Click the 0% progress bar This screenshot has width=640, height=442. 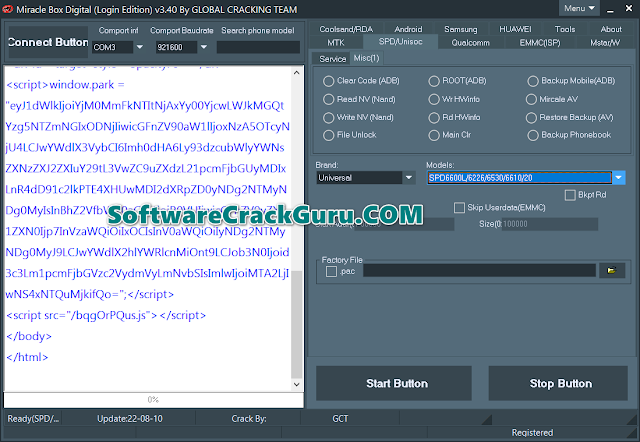(x=153, y=400)
